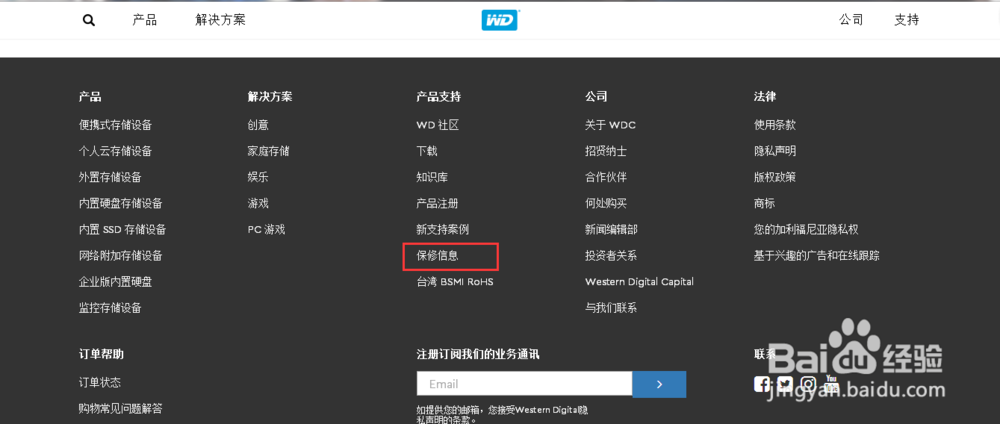This screenshot has height=424, width=1000.
Task: Open 版权政策 link
Action: (775, 177)
